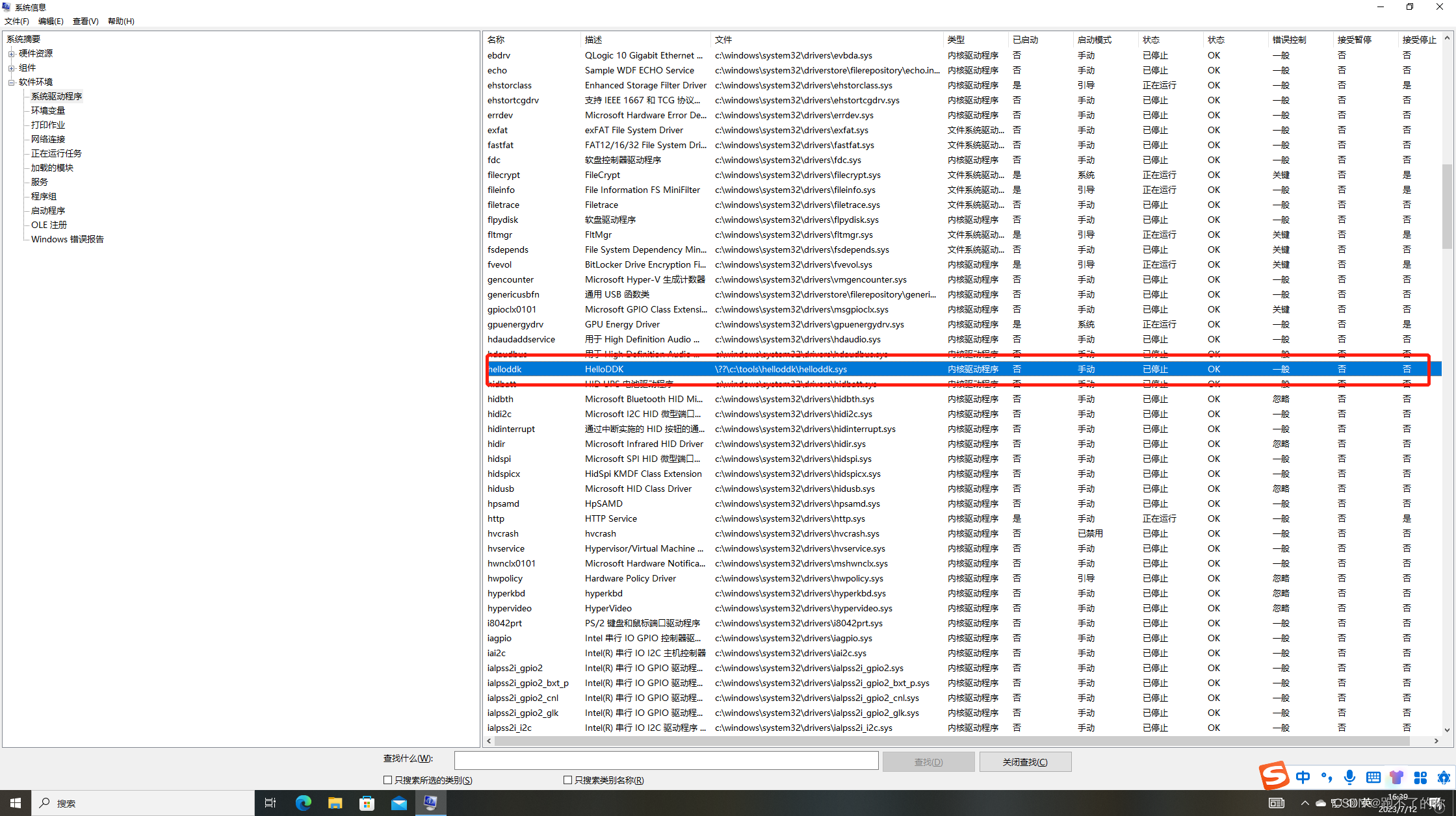The image size is (1456, 816).
Task: Click the 查找(D) button
Action: coord(928,761)
